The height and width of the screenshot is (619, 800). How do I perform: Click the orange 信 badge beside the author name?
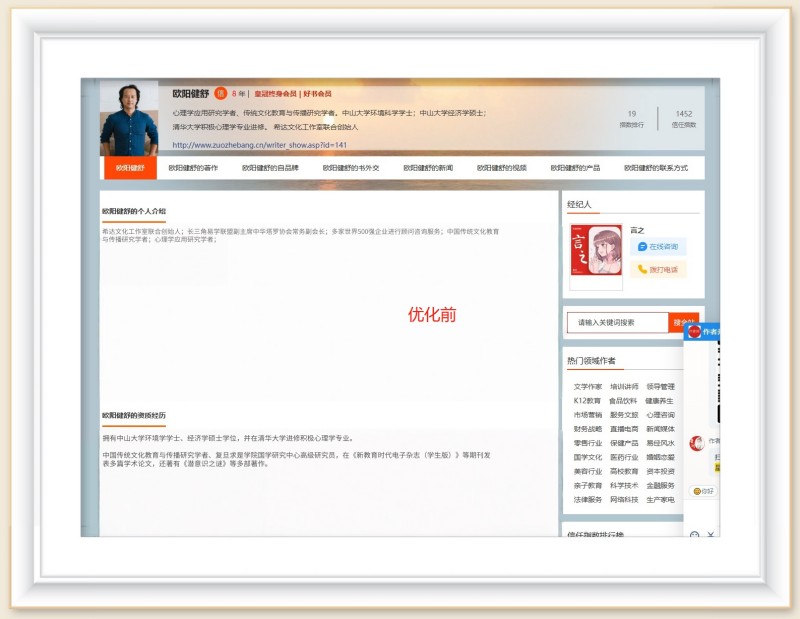[221, 93]
